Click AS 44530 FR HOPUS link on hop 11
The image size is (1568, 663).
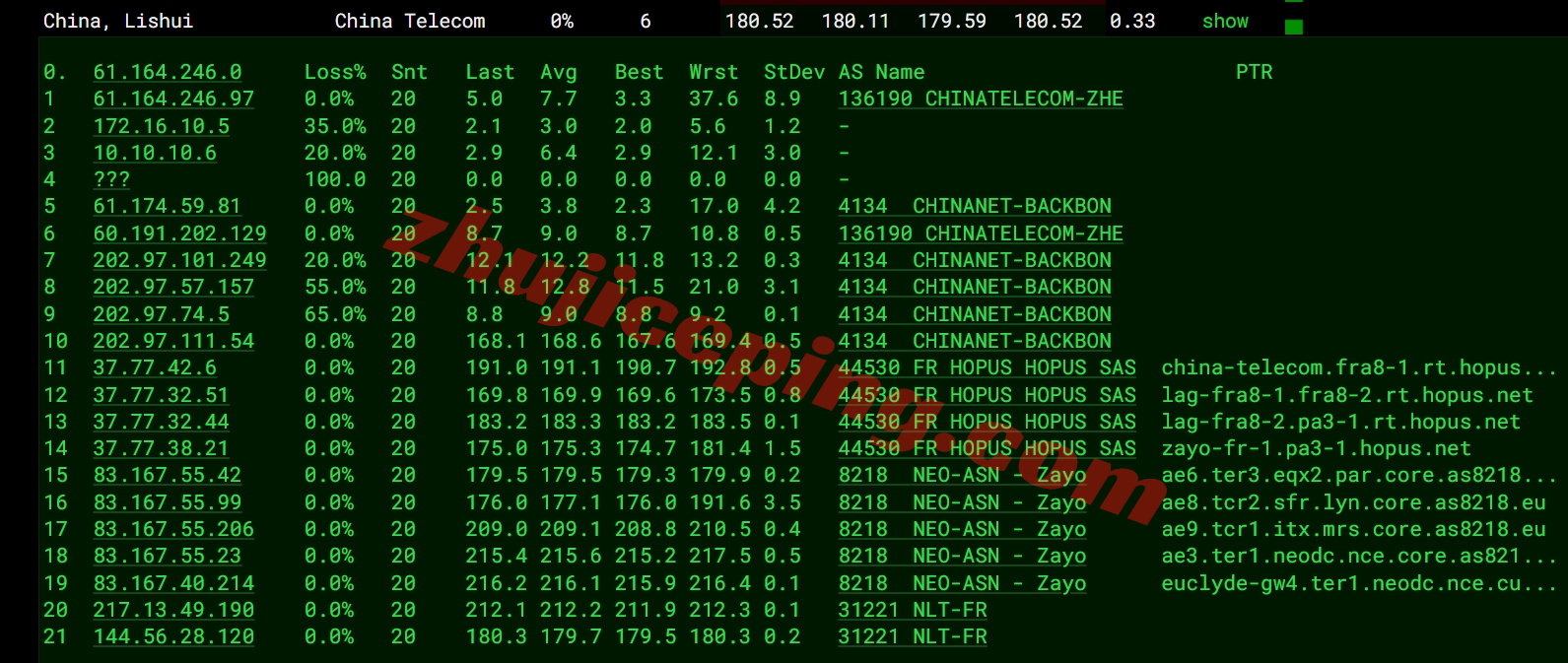(x=987, y=368)
